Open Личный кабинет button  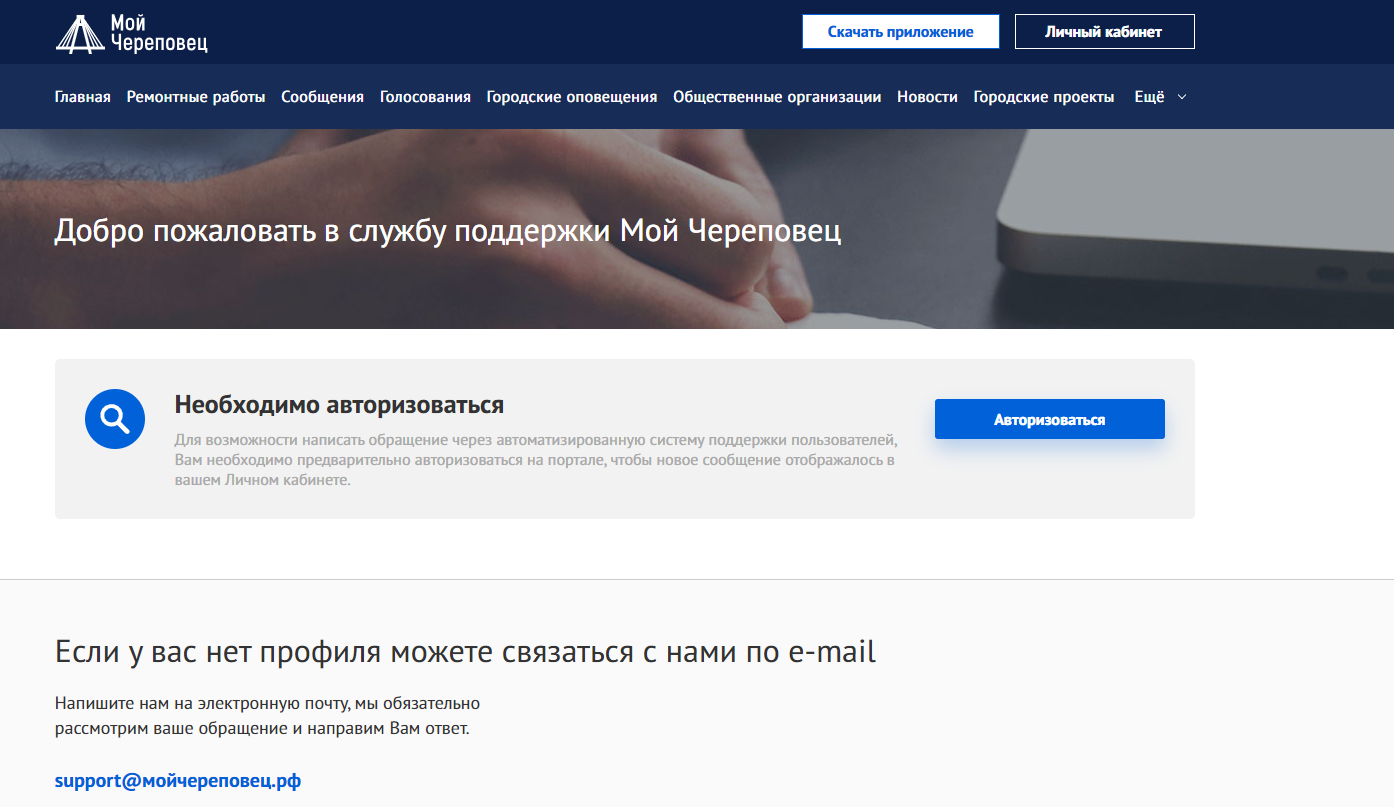[1104, 32]
